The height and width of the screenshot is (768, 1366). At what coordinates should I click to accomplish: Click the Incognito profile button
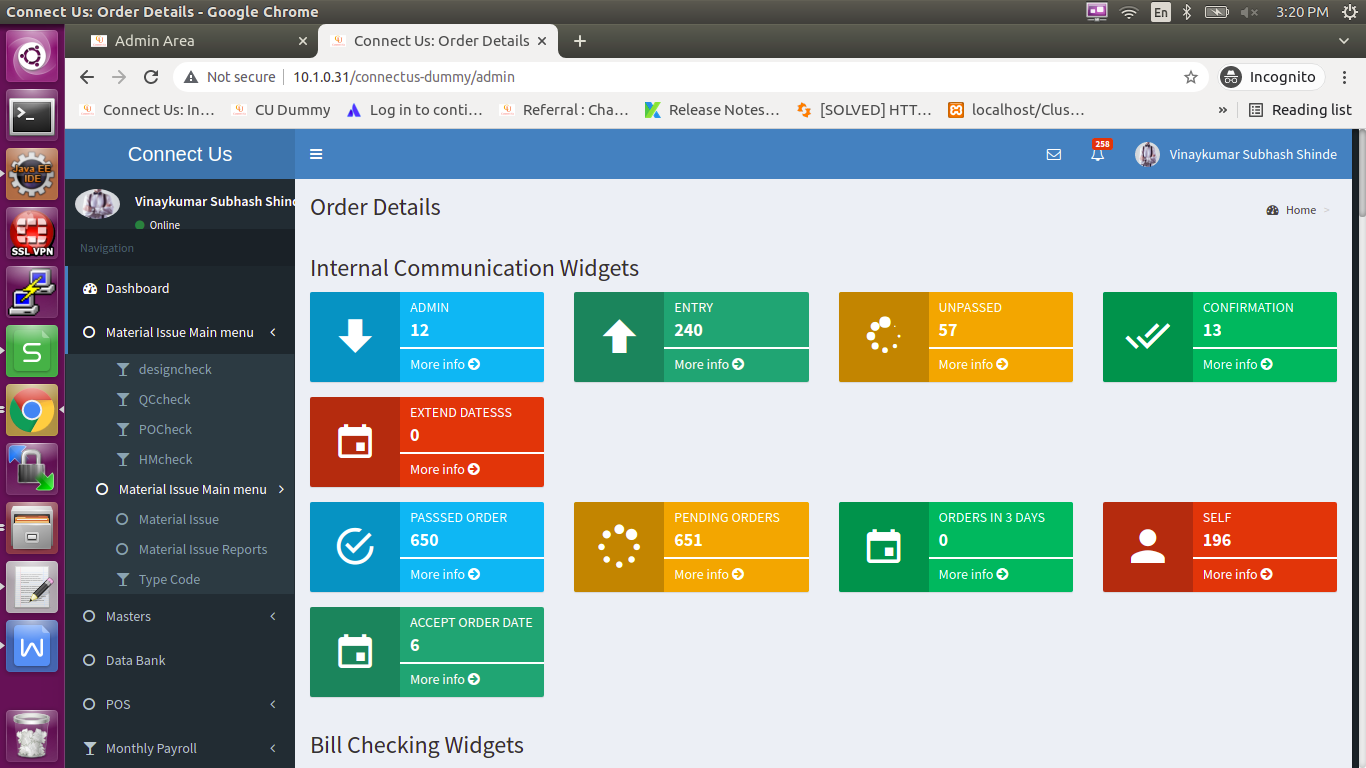1271,77
